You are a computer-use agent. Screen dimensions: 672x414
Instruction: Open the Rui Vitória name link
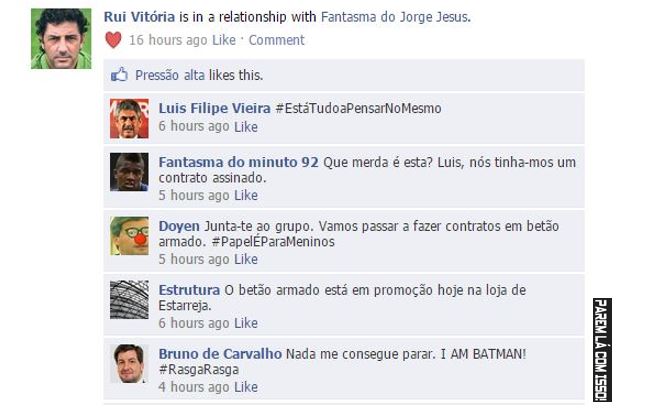(139, 17)
